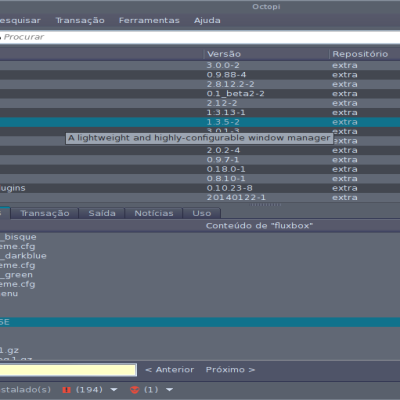Select the package row with version 0.10.23-8
Screen dimensions: 400x400
pos(200,188)
